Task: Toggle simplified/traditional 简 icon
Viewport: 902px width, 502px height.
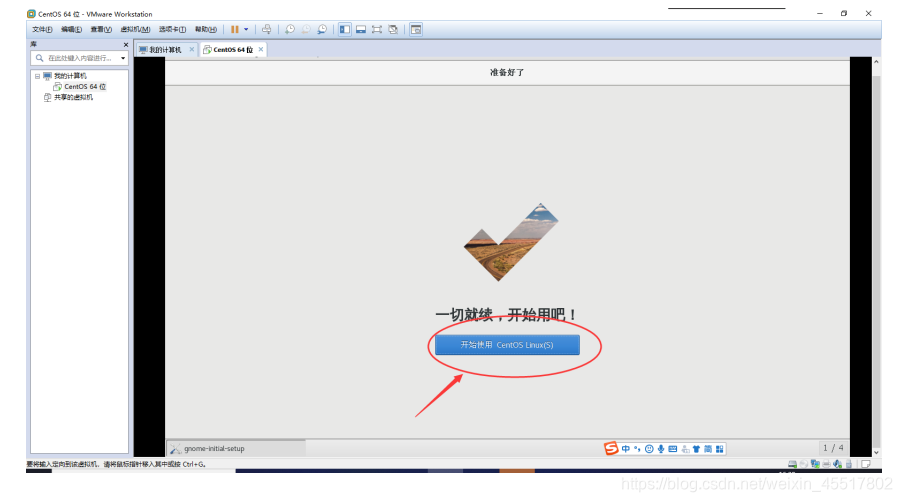Action: (708, 449)
